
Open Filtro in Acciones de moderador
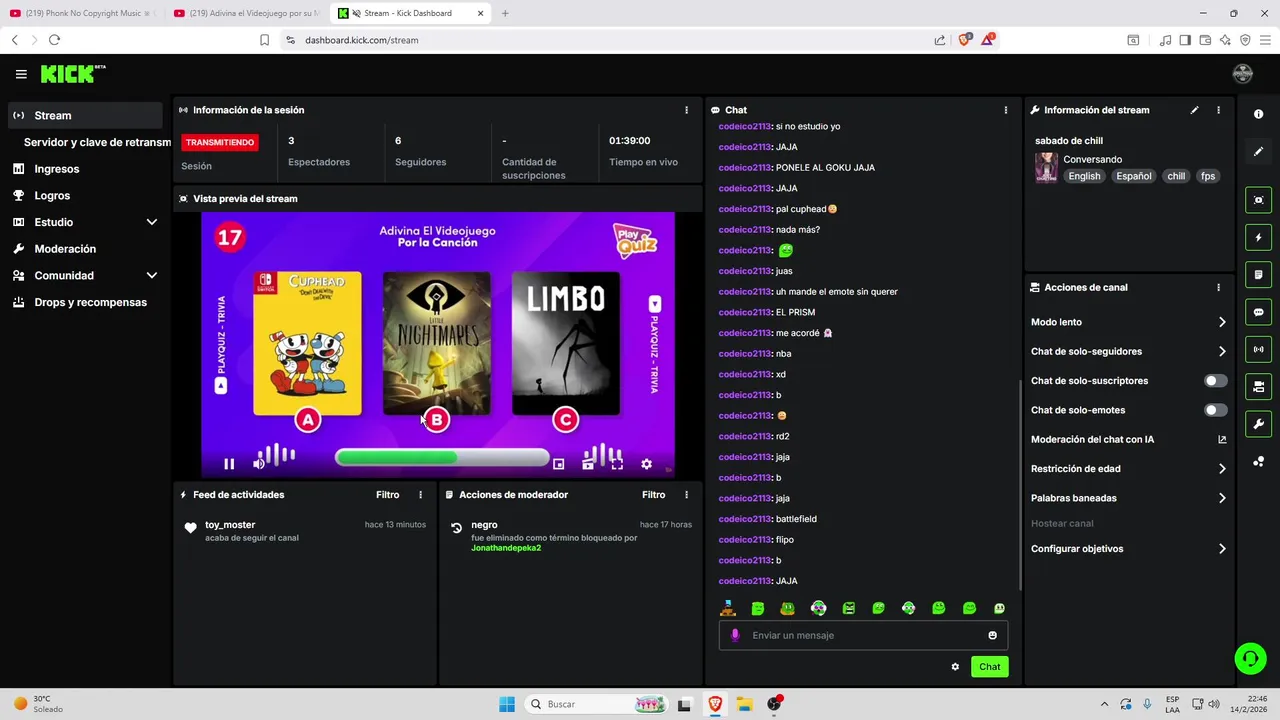[x=653, y=495]
